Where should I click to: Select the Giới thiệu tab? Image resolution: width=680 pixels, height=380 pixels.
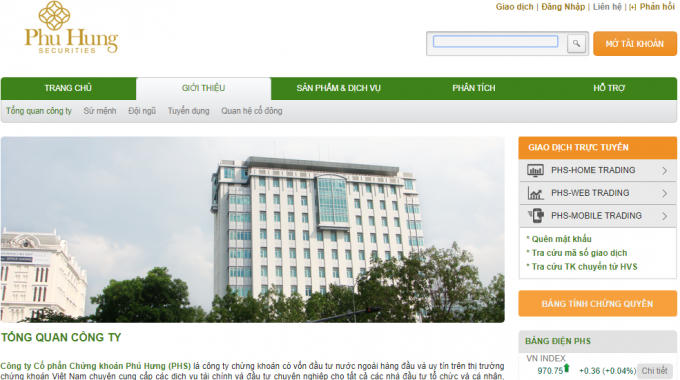[x=203, y=88]
